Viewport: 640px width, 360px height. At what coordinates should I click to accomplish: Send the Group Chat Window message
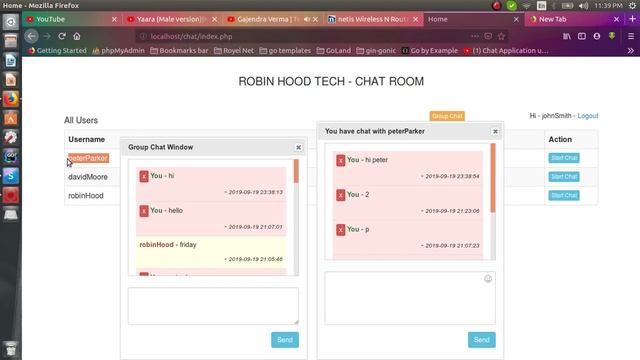click(285, 340)
